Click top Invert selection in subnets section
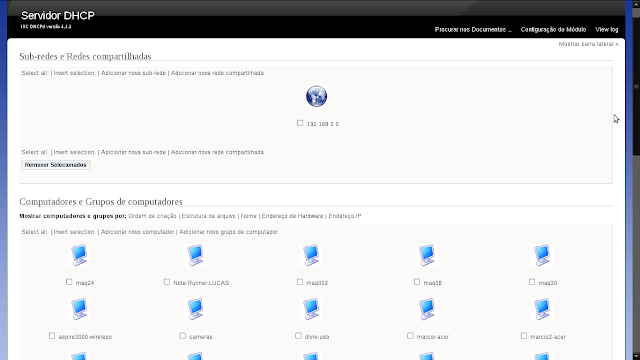 [x=75, y=73]
